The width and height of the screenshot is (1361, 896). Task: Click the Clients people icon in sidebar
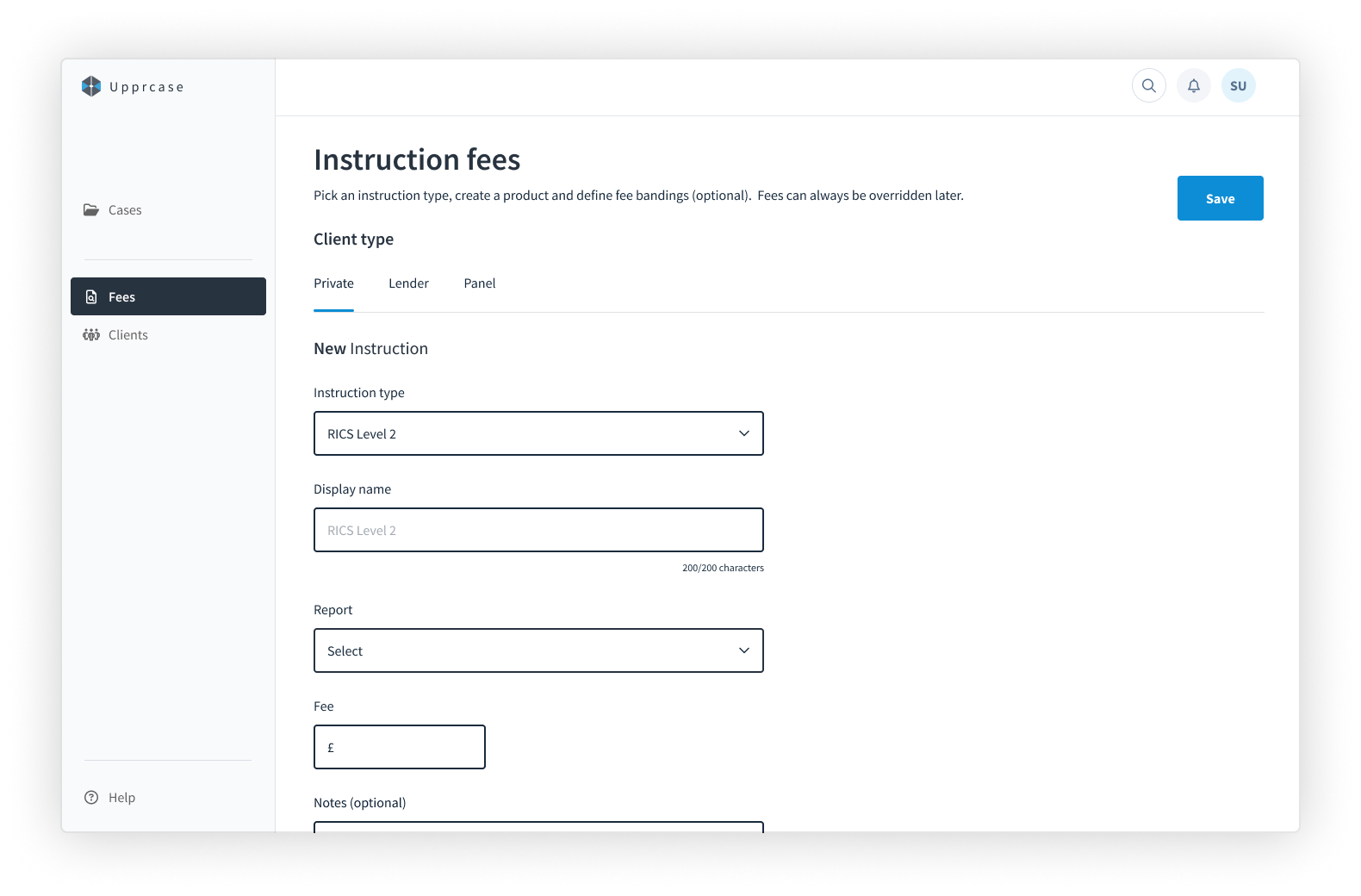[91, 334]
